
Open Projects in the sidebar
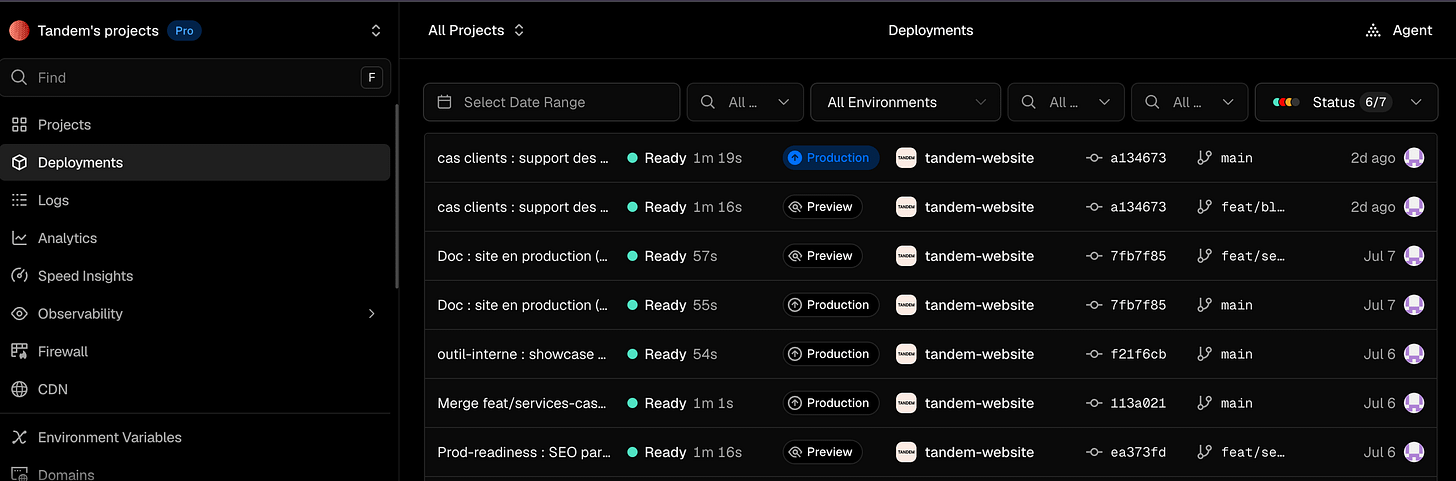[195, 125]
